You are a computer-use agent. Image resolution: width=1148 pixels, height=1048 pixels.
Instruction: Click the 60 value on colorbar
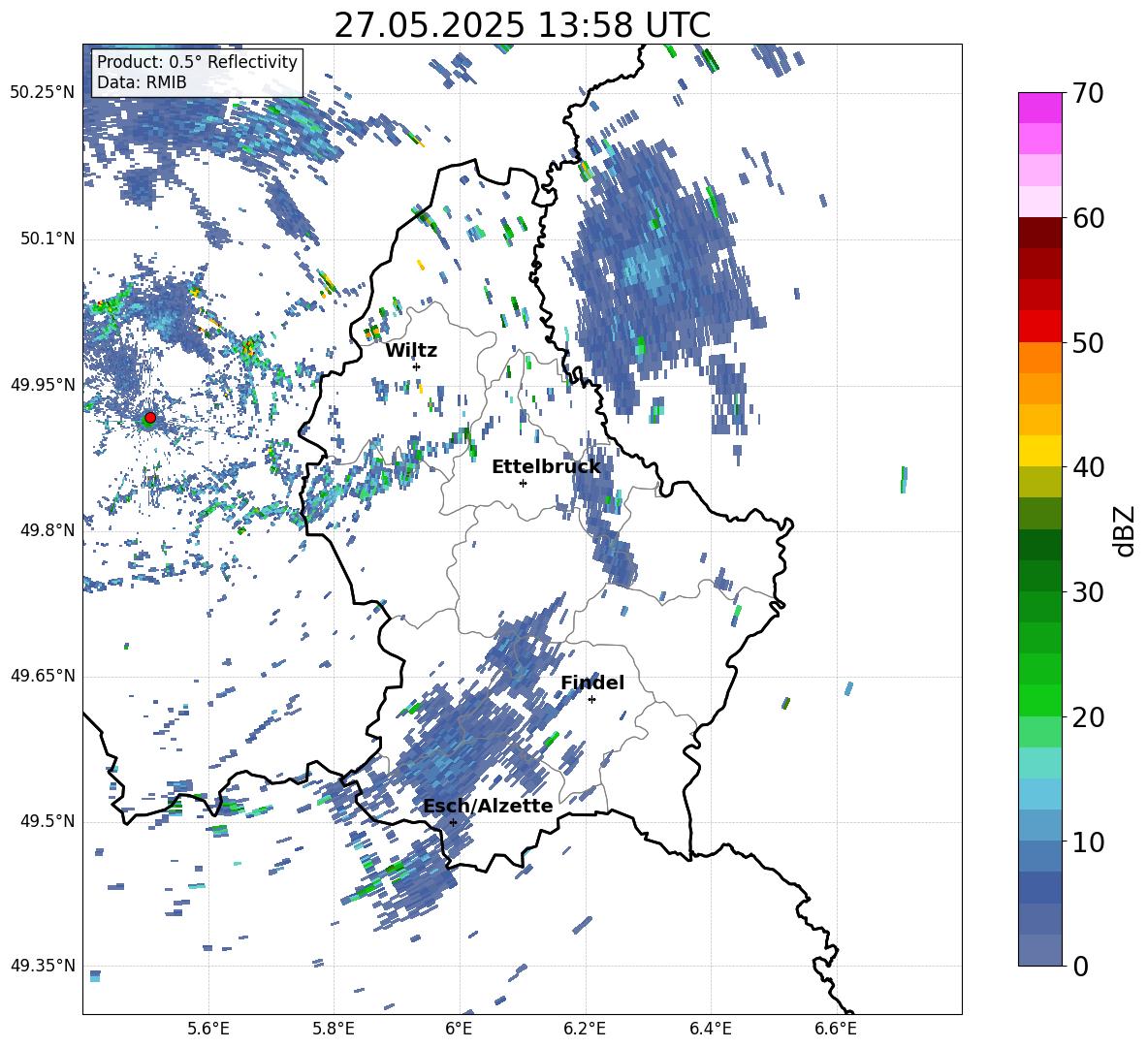click(1088, 218)
